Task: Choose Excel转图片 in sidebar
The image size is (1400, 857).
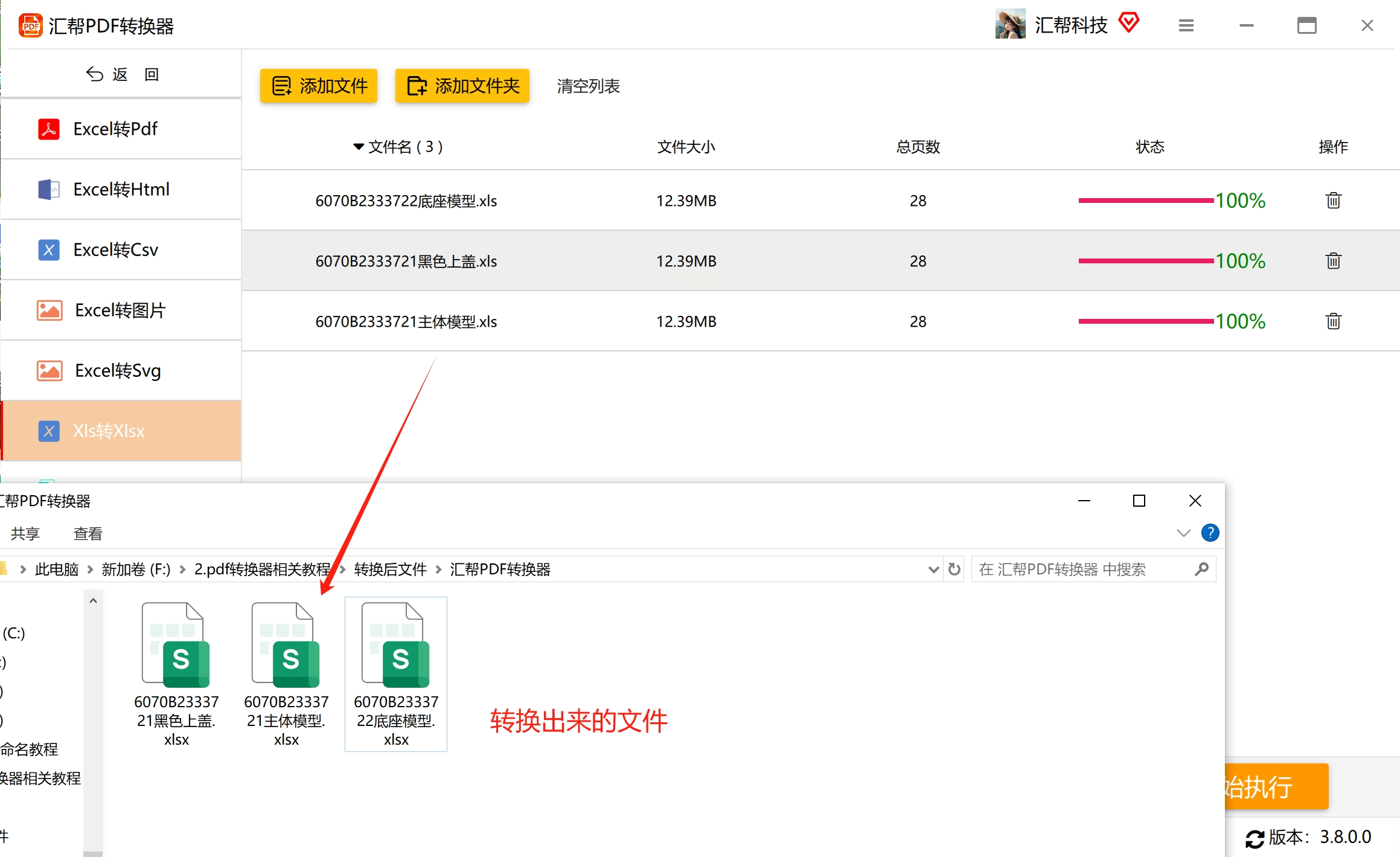Action: pyautogui.click(x=121, y=310)
